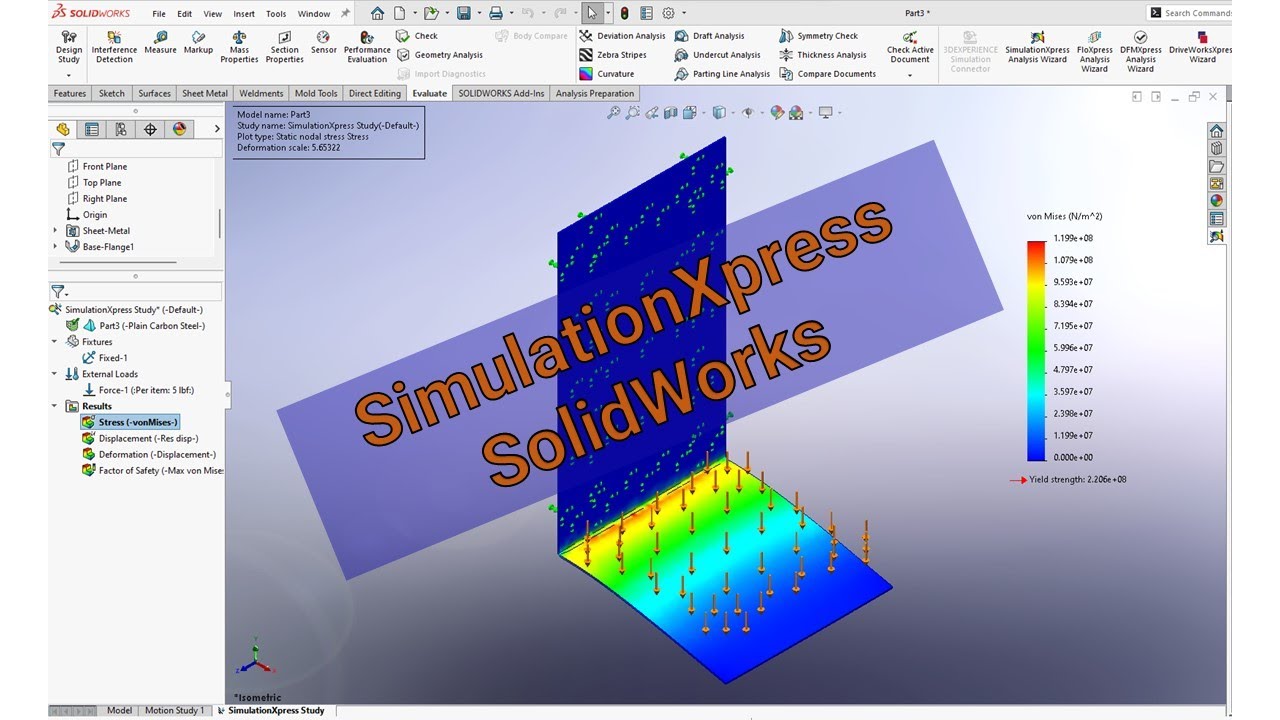Open Thickness Analysis
The width and height of the screenshot is (1280, 720).
[823, 55]
